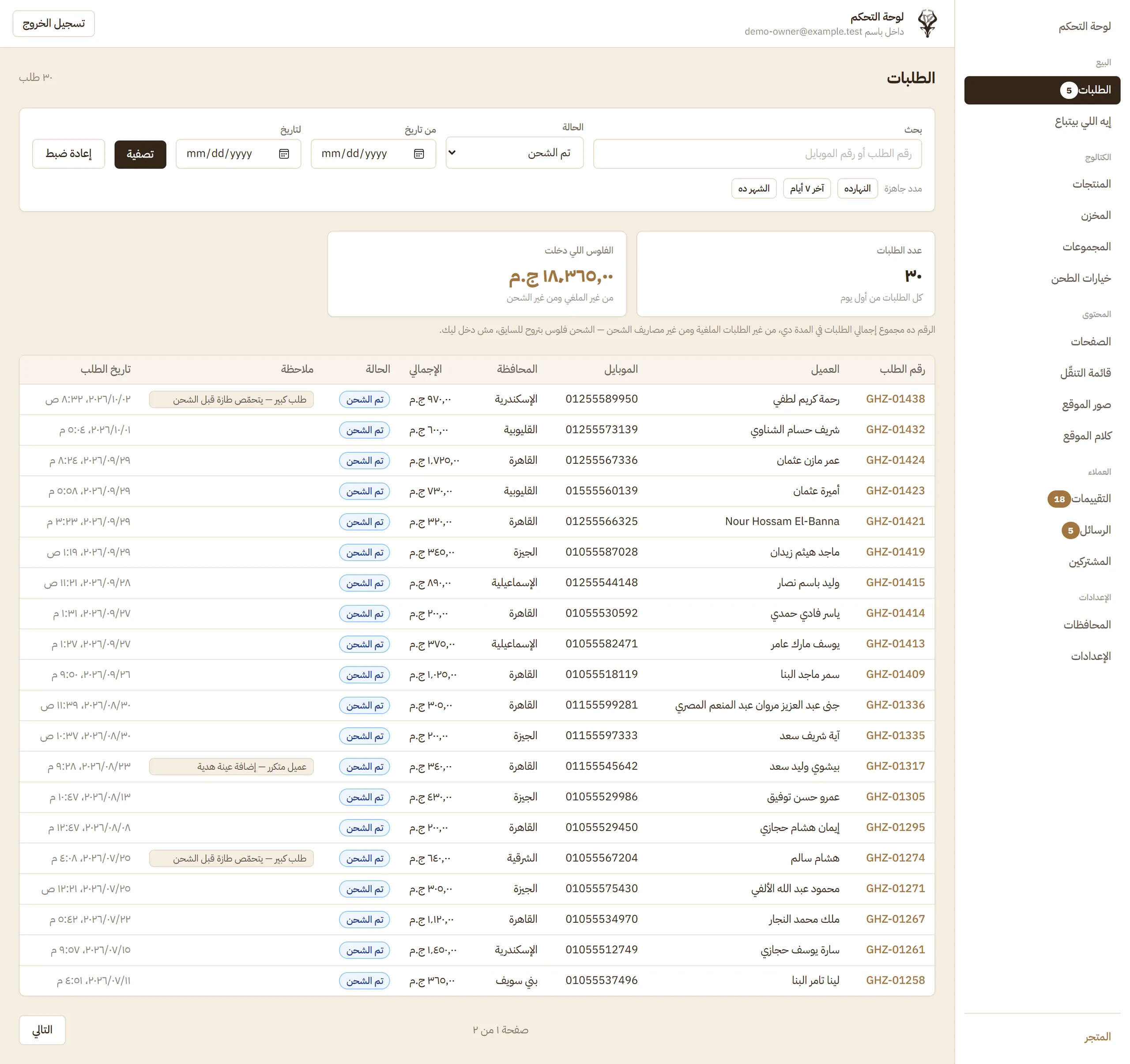Open صور الموقع in the sidebar
The image size is (1130, 1064).
(1042, 405)
